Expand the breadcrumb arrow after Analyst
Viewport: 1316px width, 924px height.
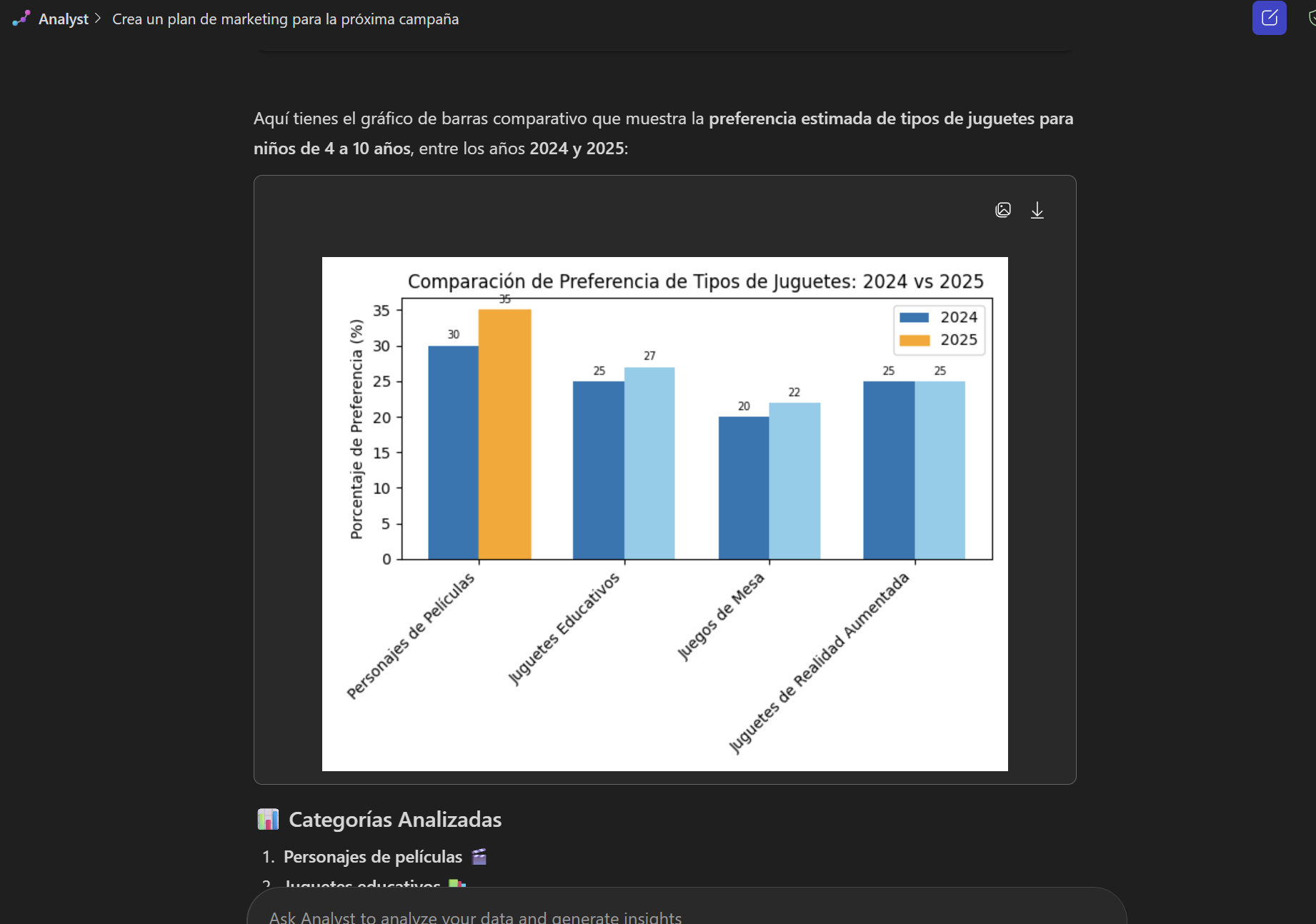tap(97, 19)
